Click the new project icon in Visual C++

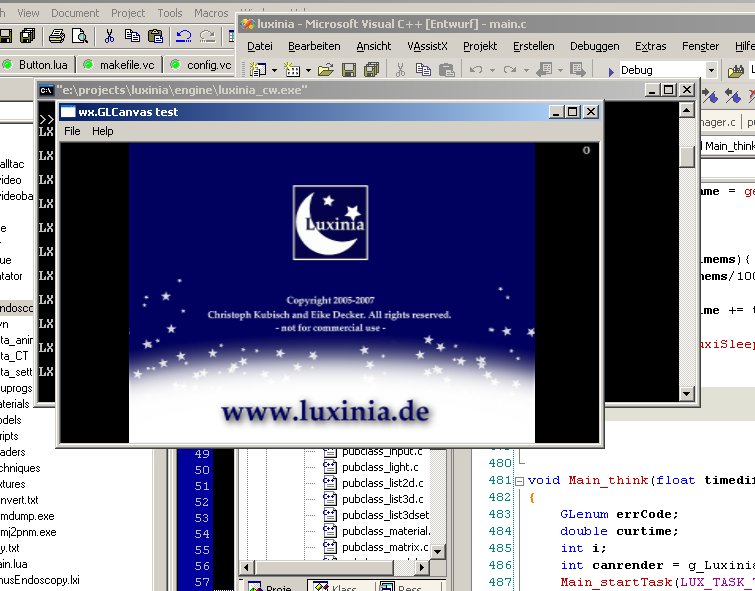(258, 70)
